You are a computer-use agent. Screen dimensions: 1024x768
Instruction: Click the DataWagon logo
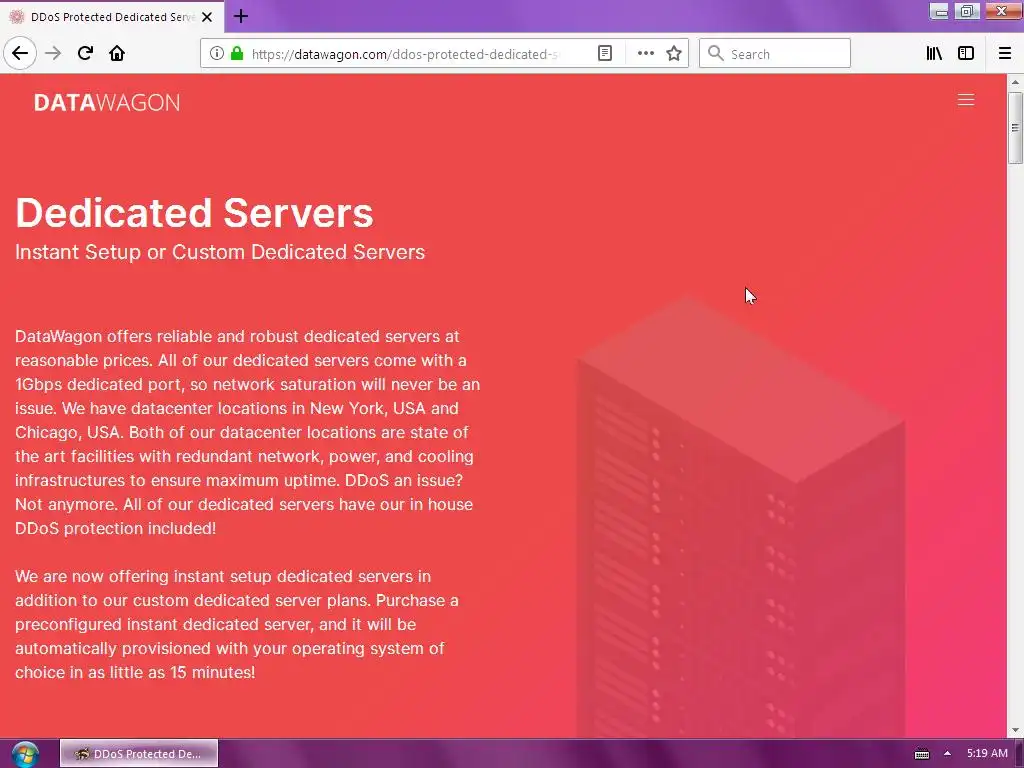[x=106, y=103]
